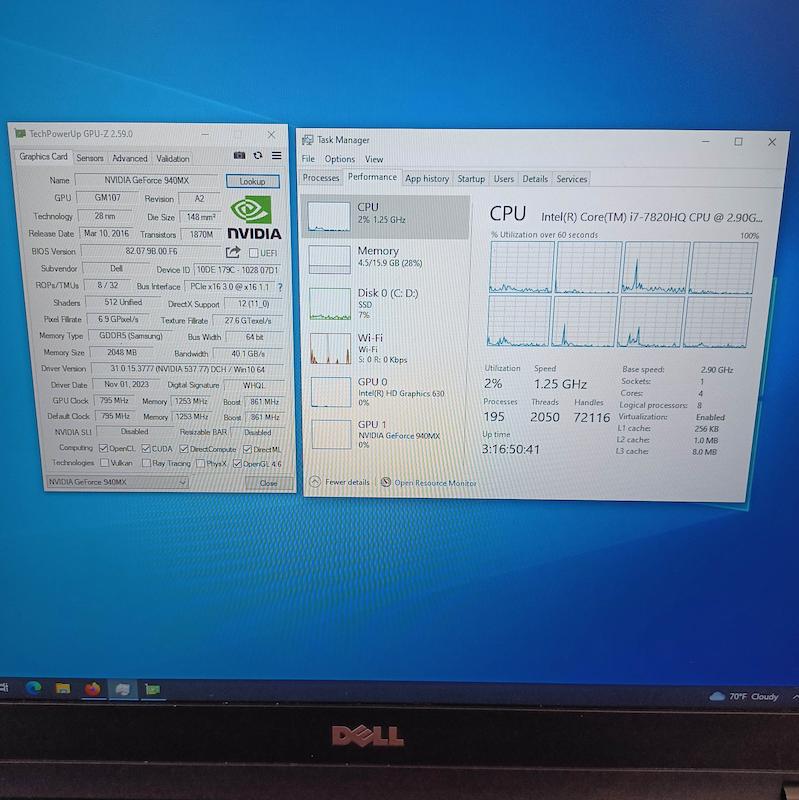Open the Options menu in Task Manager

(x=339, y=159)
